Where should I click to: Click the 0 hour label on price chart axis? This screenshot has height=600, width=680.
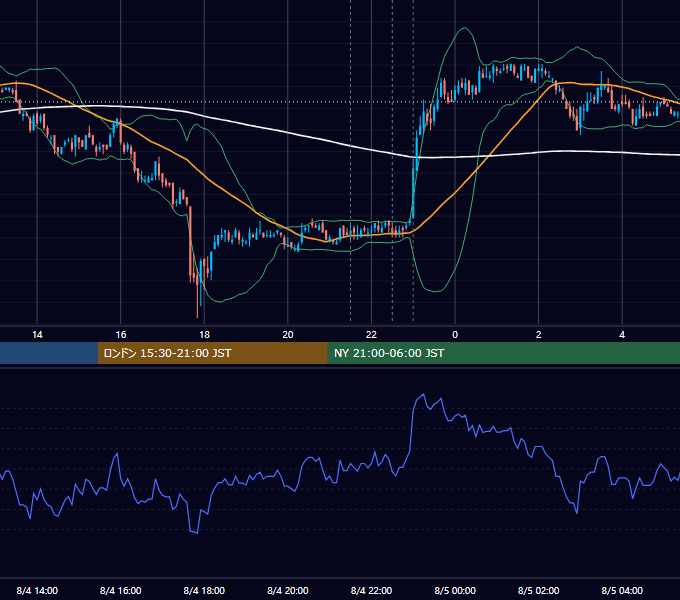455,335
